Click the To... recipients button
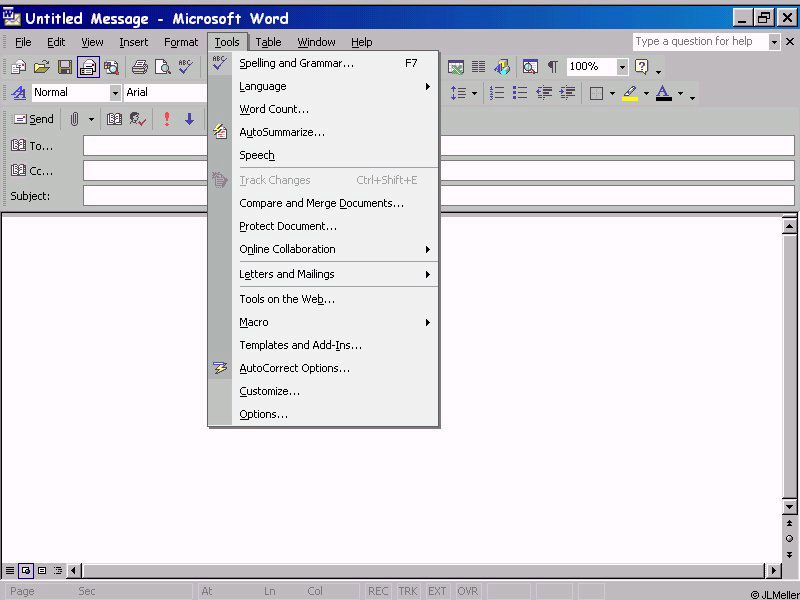Screen dimensions: 800x600 point(32,146)
